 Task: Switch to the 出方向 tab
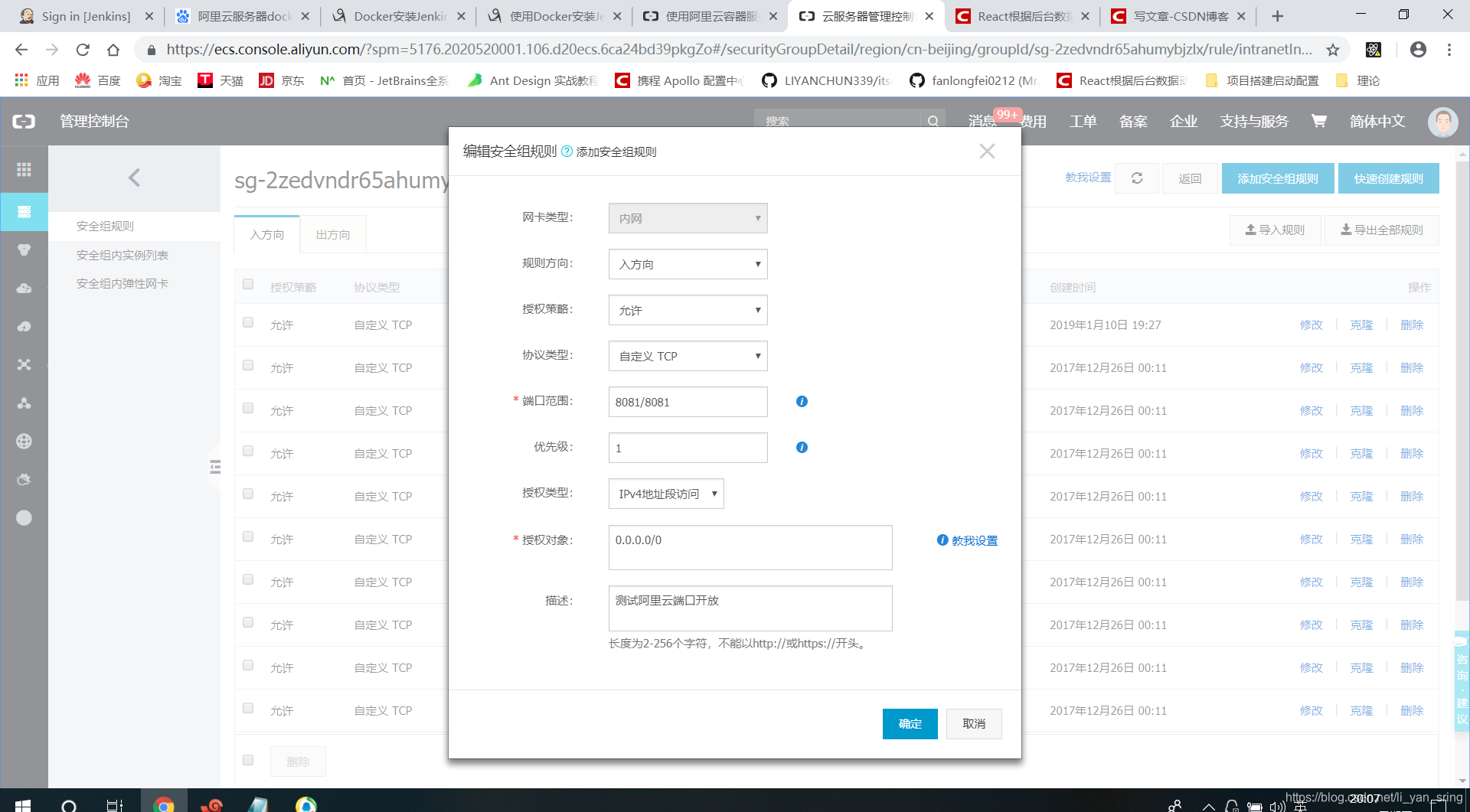click(x=332, y=234)
